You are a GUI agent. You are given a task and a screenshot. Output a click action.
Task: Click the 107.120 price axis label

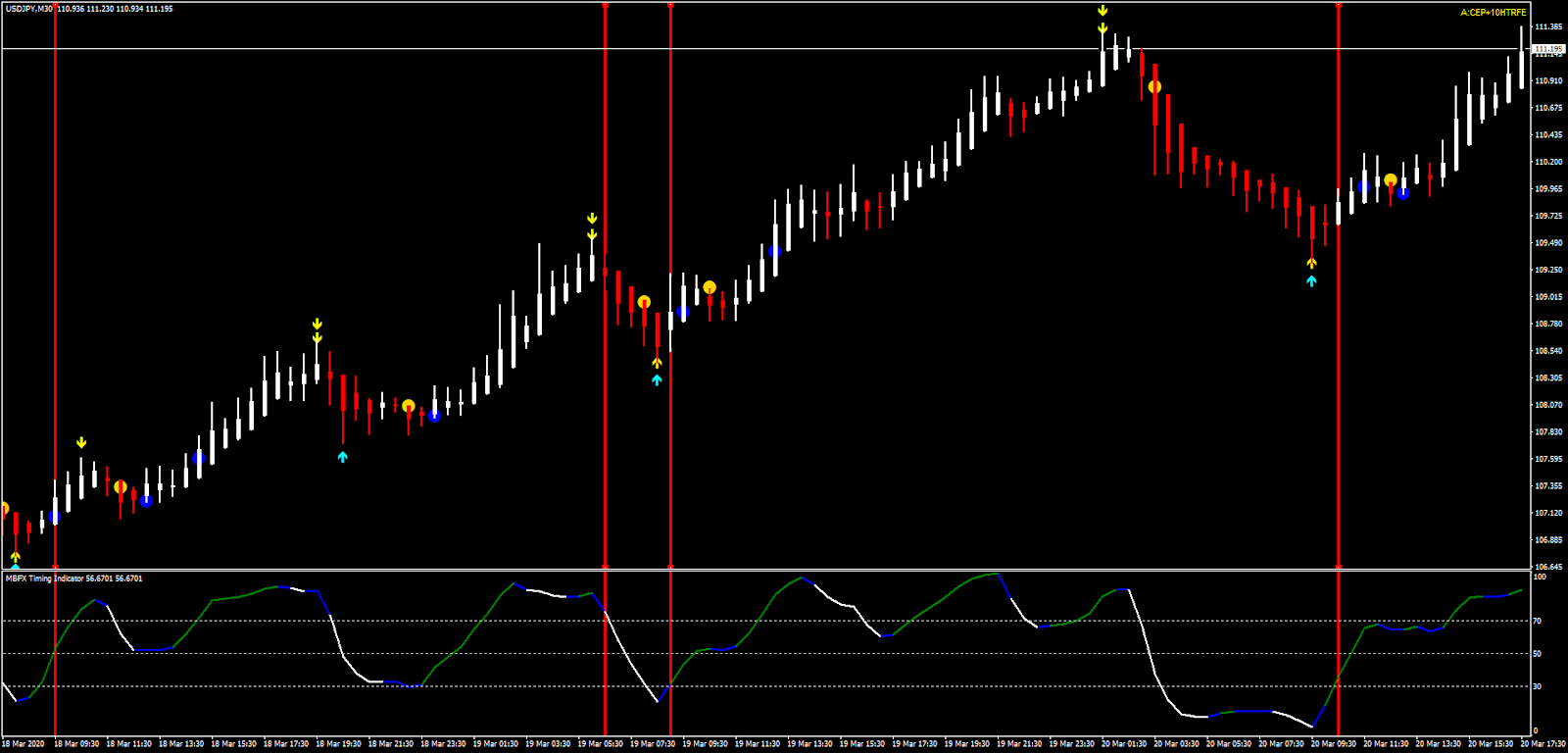click(1548, 513)
